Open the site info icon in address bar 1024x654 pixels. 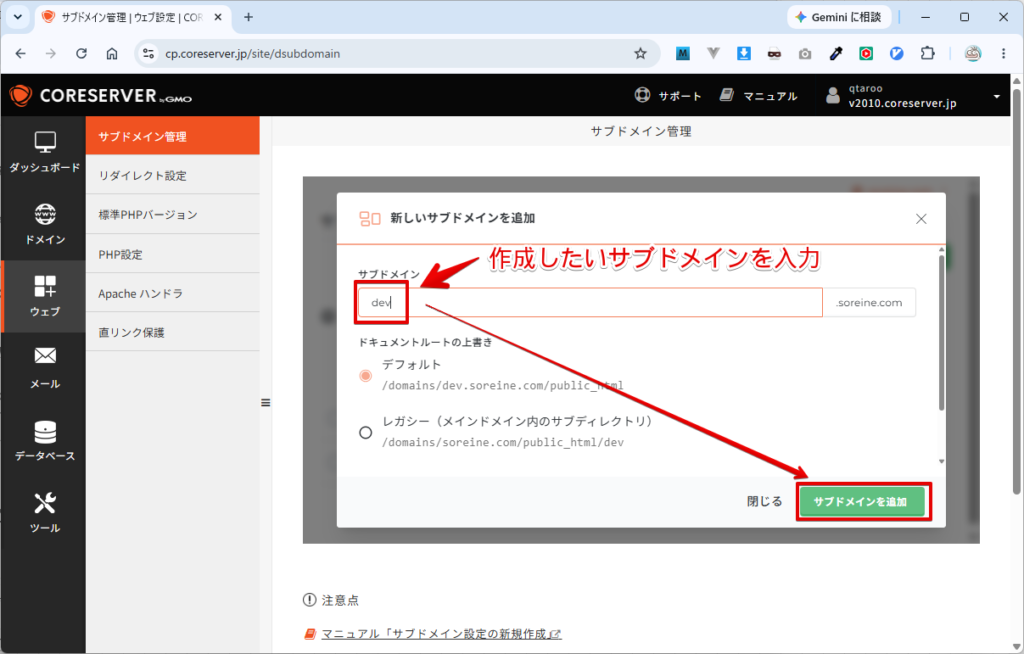click(149, 54)
